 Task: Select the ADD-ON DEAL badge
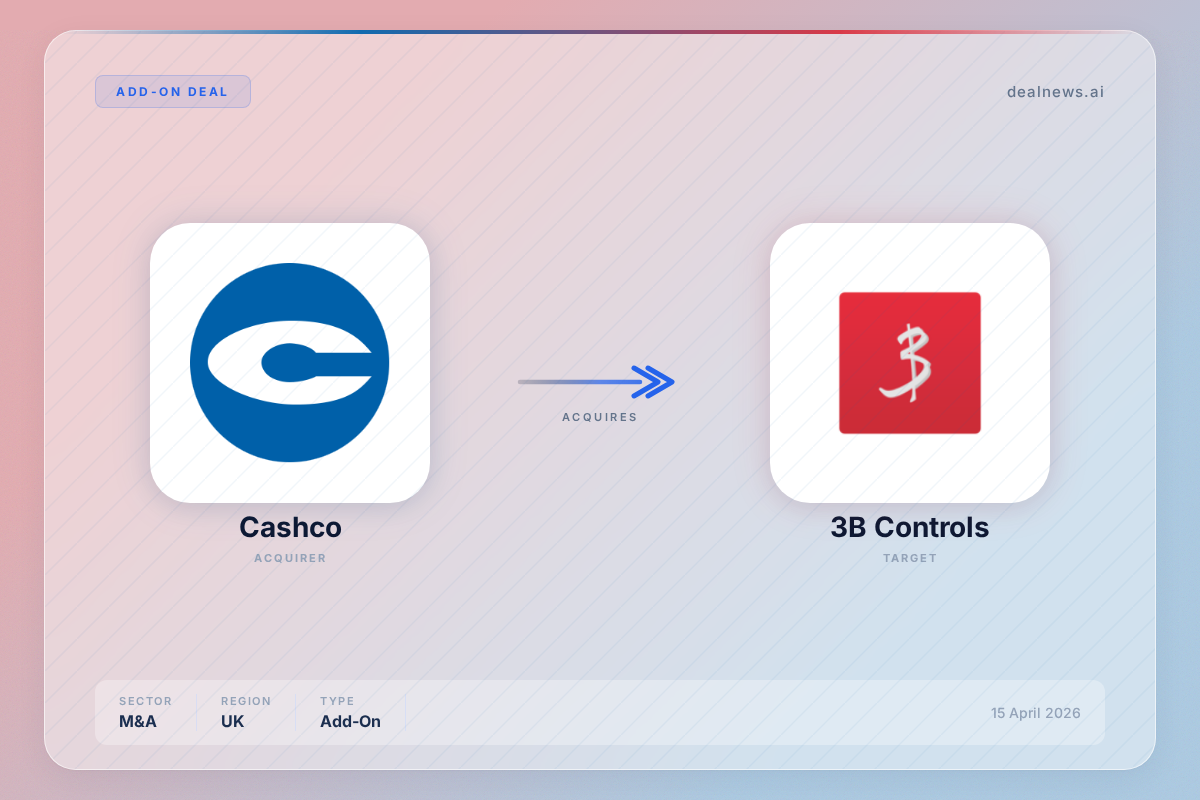[173, 91]
